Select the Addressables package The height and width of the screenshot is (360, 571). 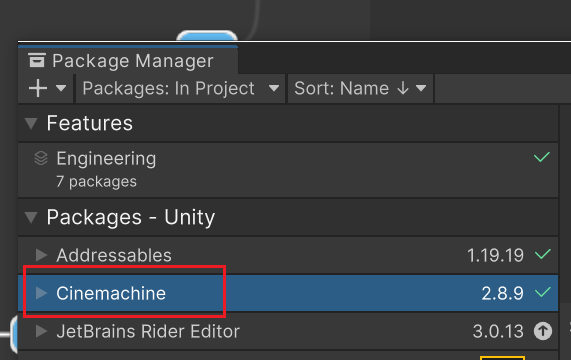[x=288, y=255]
